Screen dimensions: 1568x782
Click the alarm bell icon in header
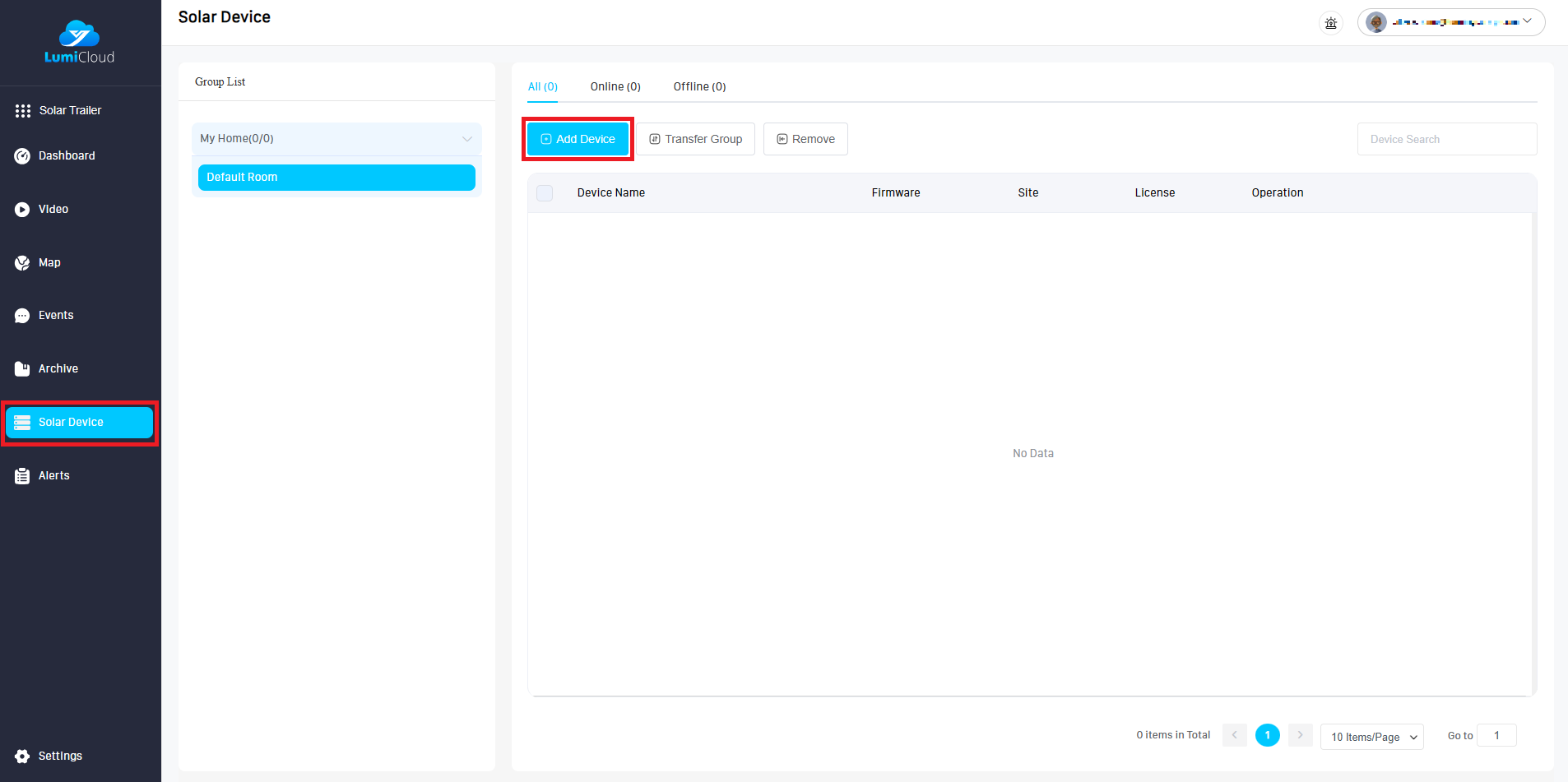pos(1330,23)
